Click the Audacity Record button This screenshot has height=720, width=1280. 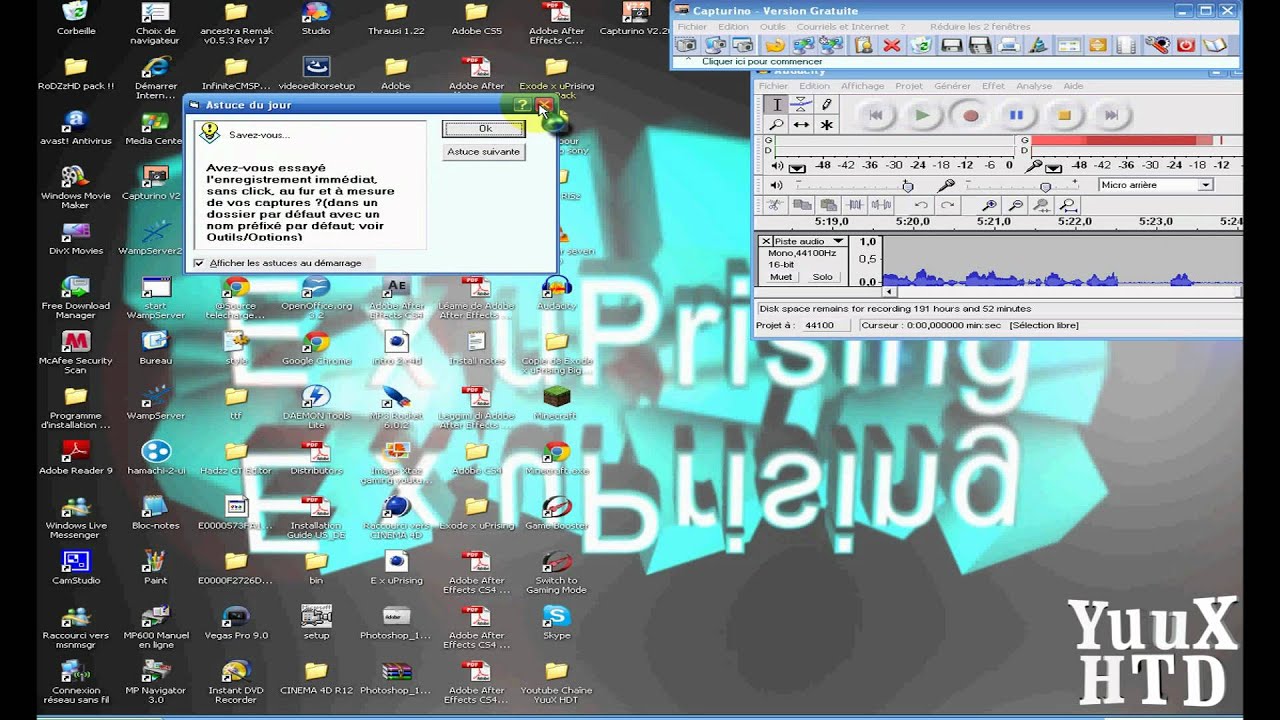pos(970,115)
